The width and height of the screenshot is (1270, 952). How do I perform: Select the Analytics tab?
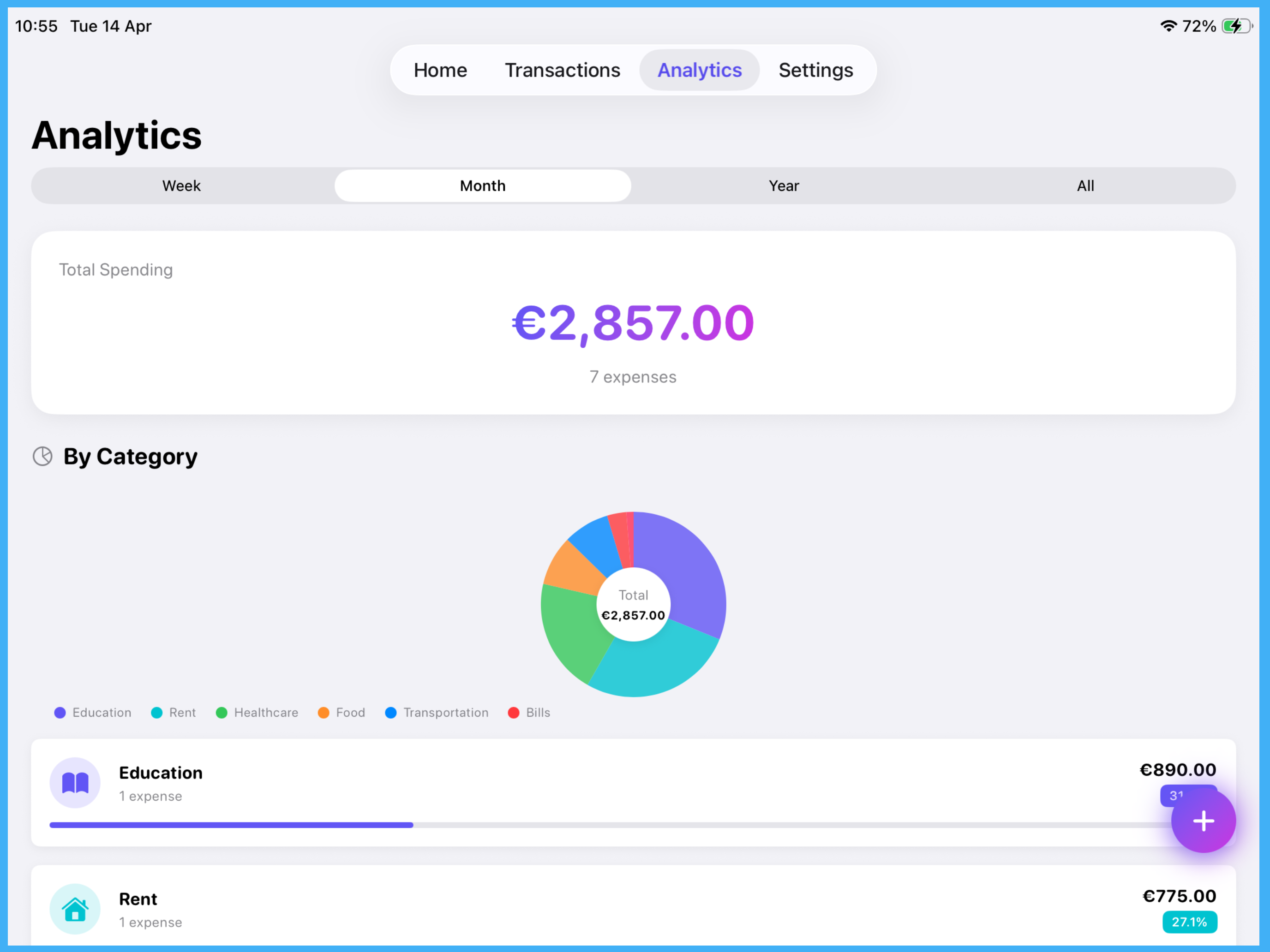coord(699,70)
